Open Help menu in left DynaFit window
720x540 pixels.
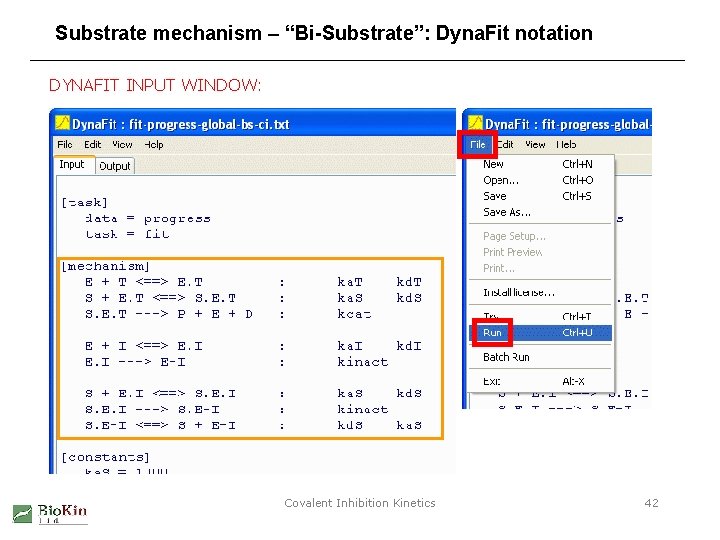tap(154, 145)
